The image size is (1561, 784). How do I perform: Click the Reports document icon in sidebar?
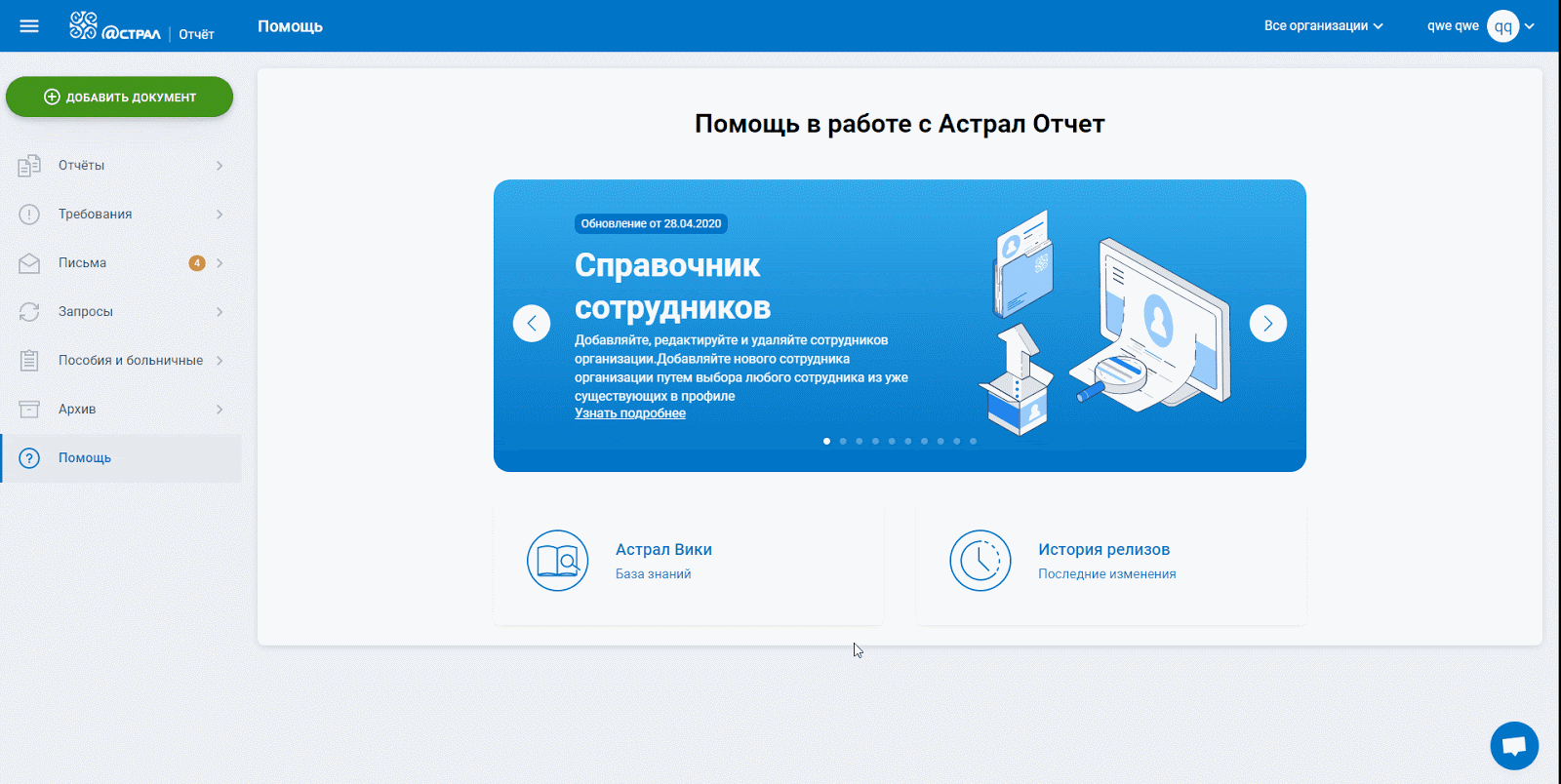click(29, 166)
